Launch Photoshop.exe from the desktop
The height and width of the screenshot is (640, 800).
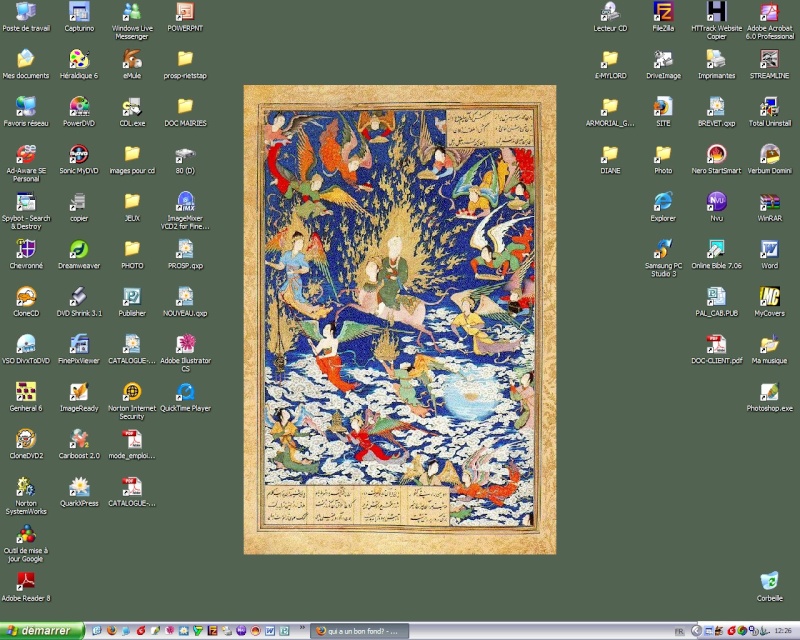click(x=769, y=396)
